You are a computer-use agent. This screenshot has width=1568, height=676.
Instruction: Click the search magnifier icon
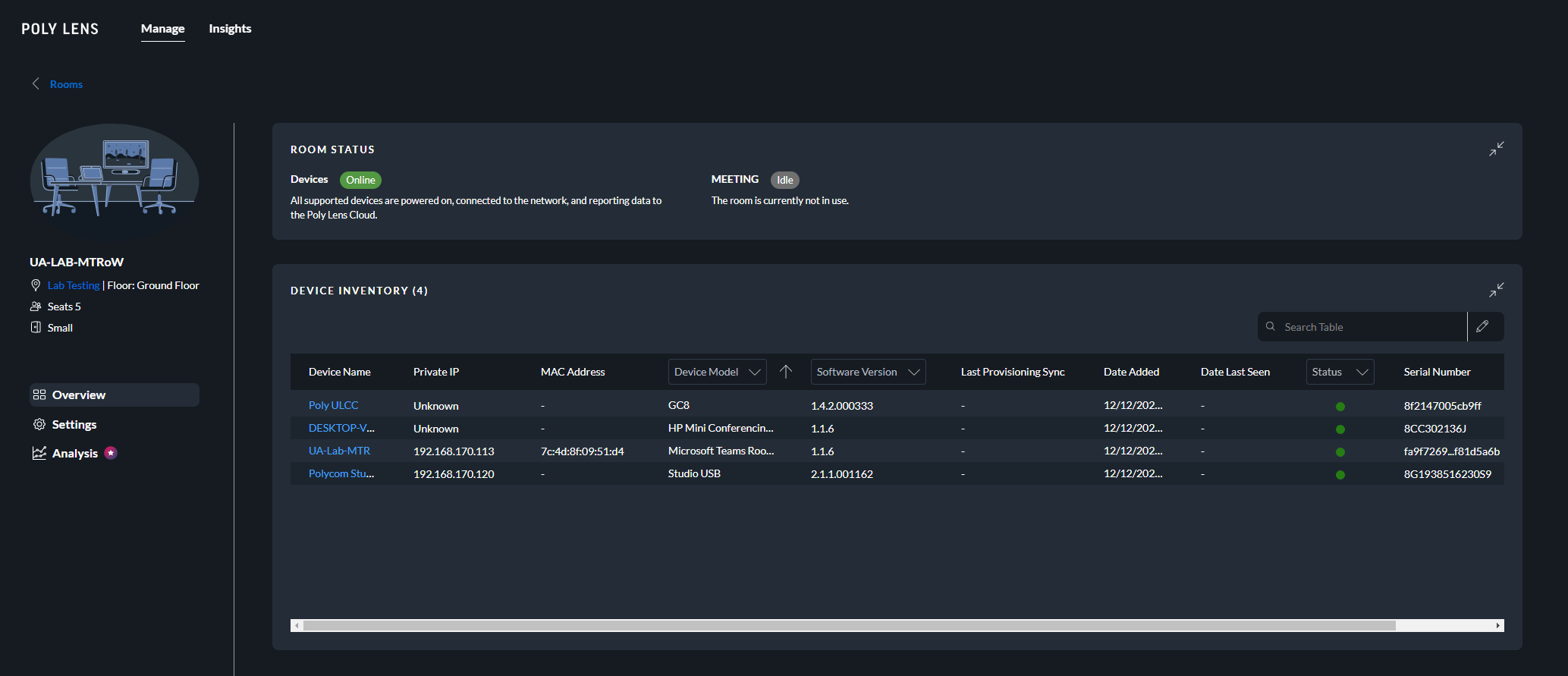pyautogui.click(x=1271, y=326)
